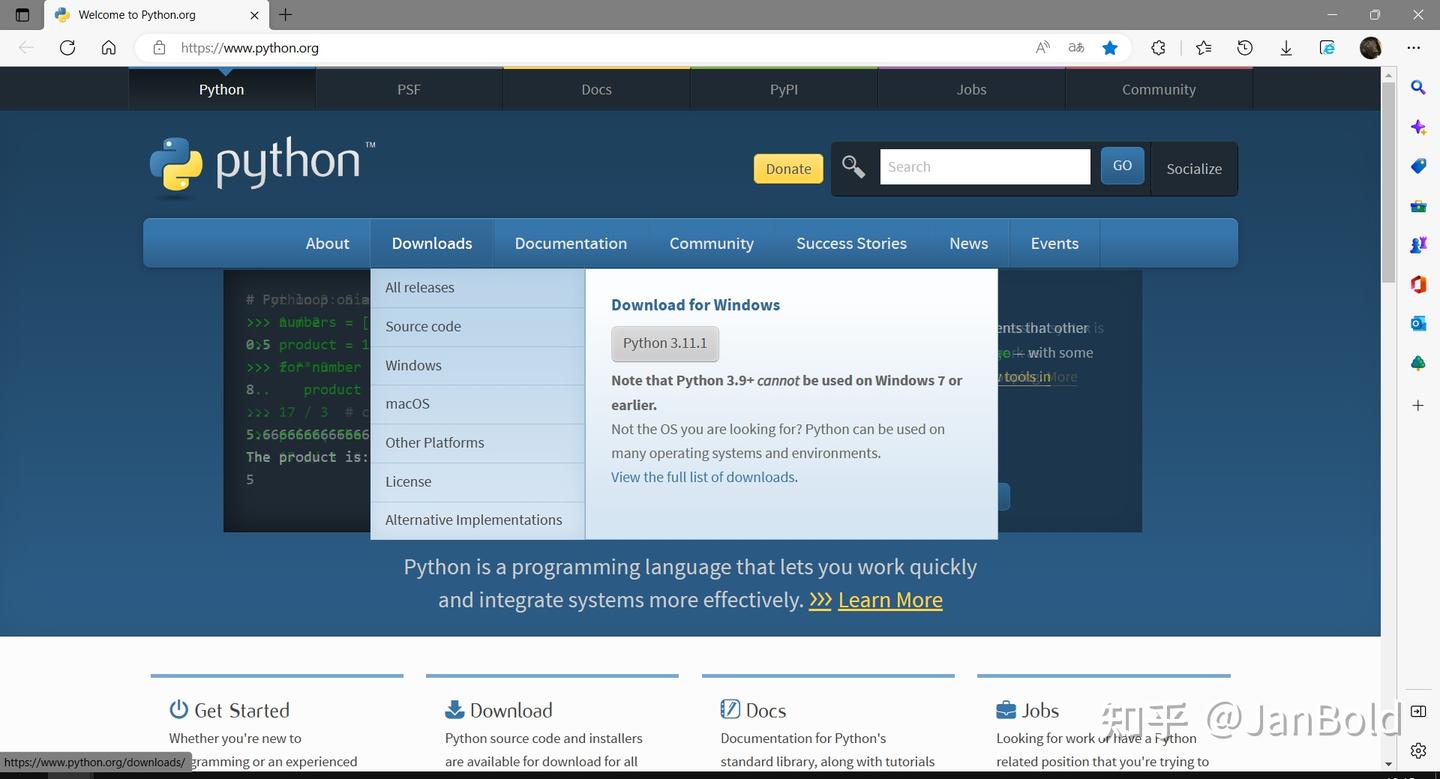1440x779 pixels.
Task: Show the Favorites list from the toolbar
Action: (x=1203, y=47)
